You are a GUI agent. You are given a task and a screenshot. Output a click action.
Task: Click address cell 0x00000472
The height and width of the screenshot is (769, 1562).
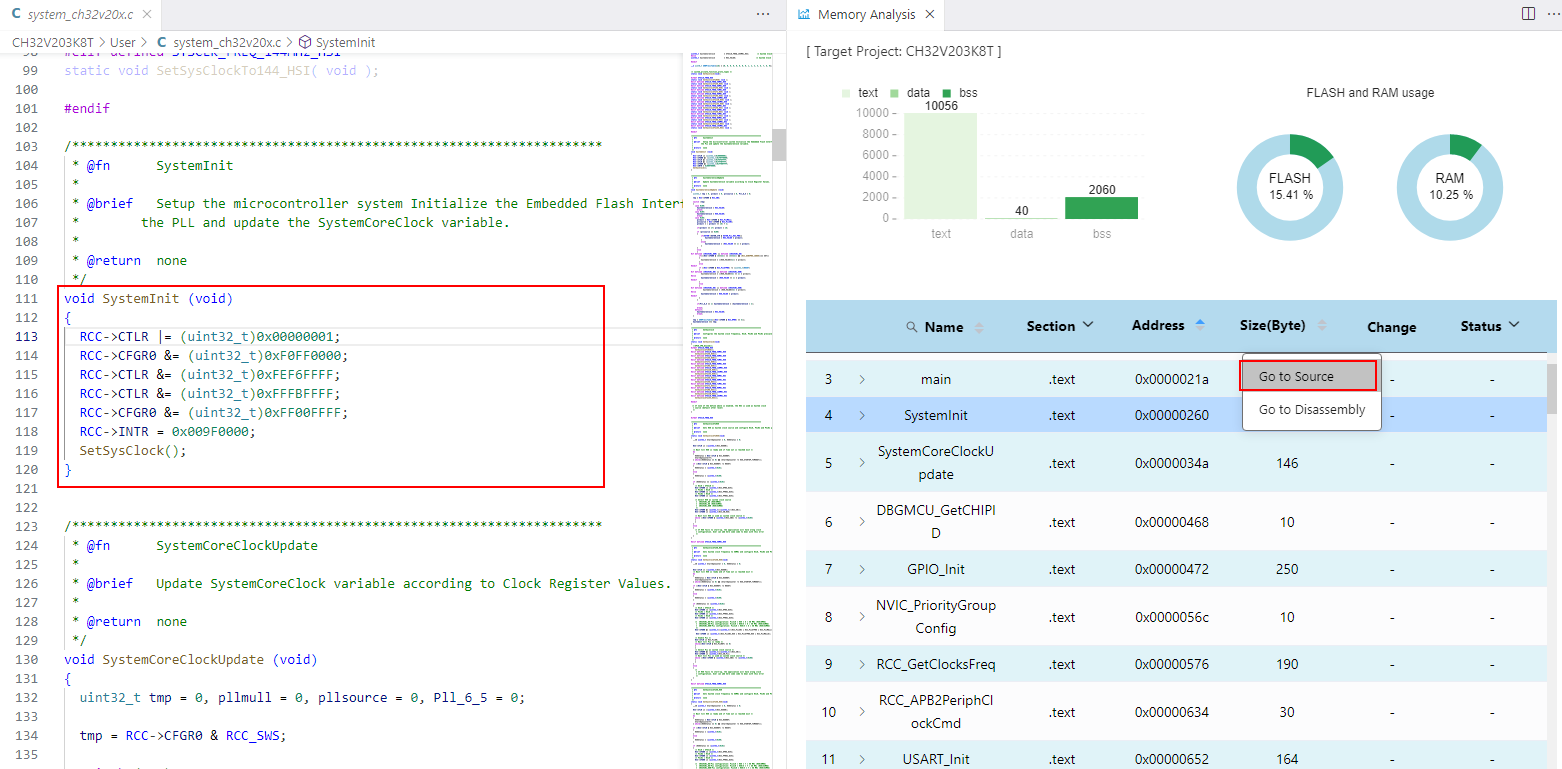tap(1171, 569)
